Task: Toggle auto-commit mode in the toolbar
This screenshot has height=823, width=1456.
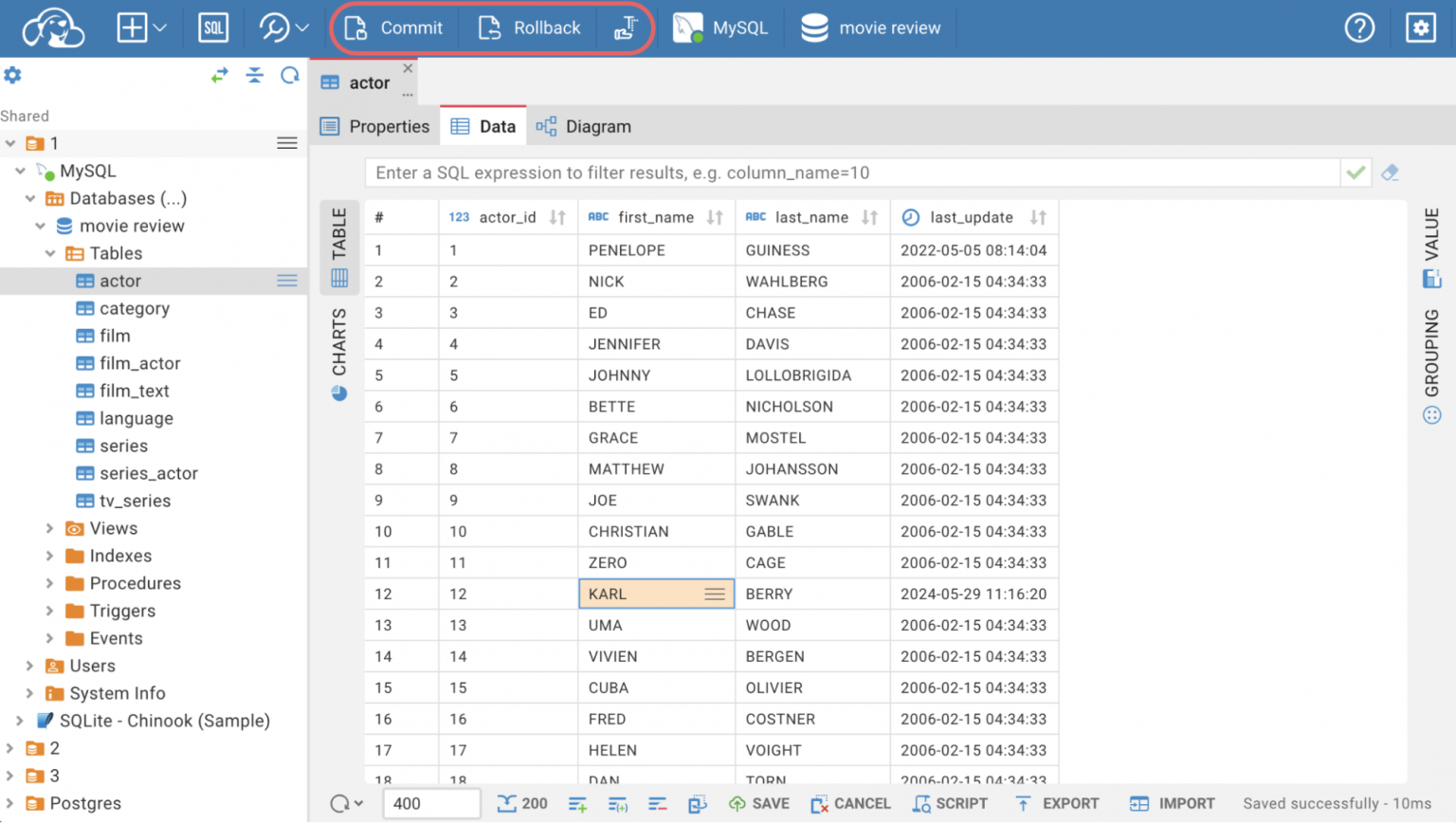Action: (x=625, y=27)
